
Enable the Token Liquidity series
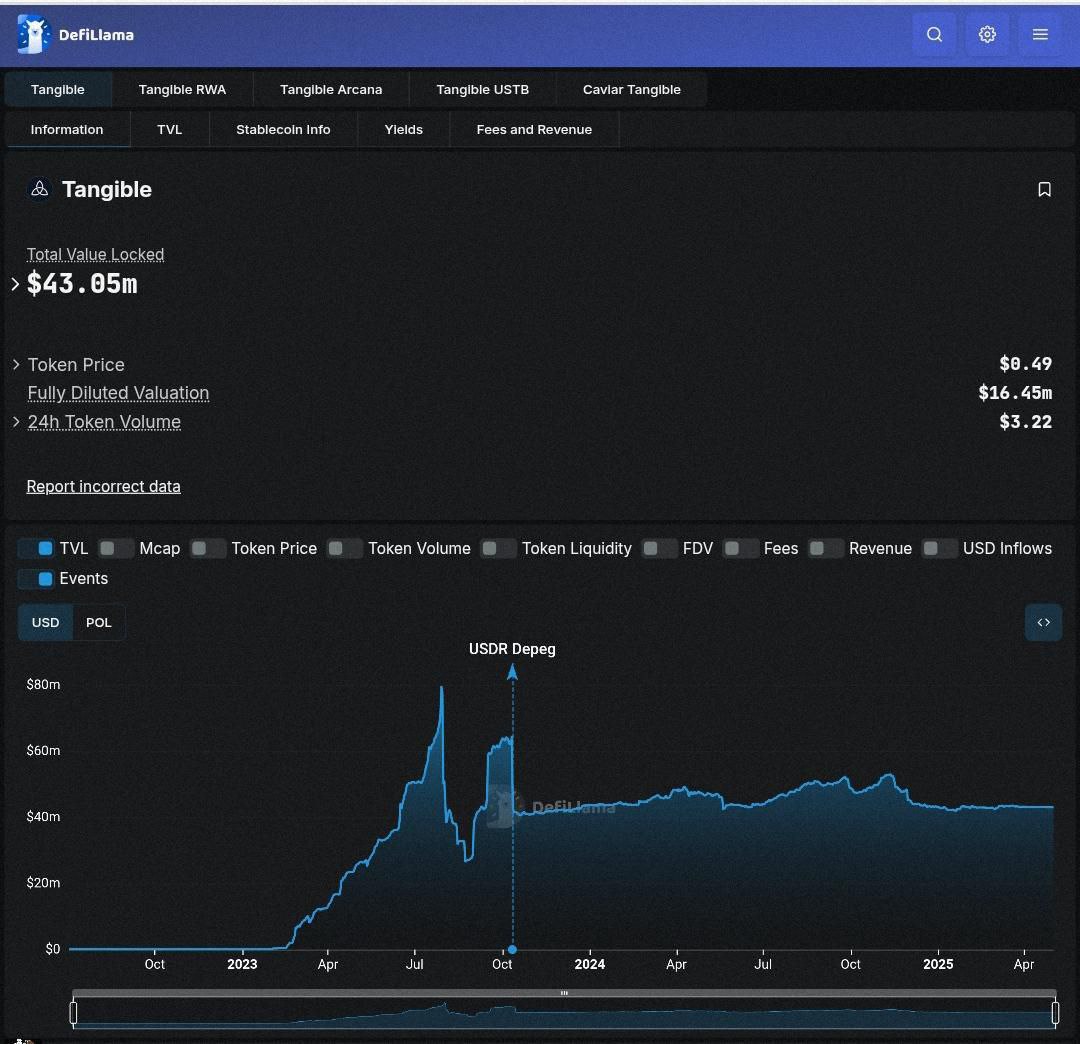pos(499,549)
